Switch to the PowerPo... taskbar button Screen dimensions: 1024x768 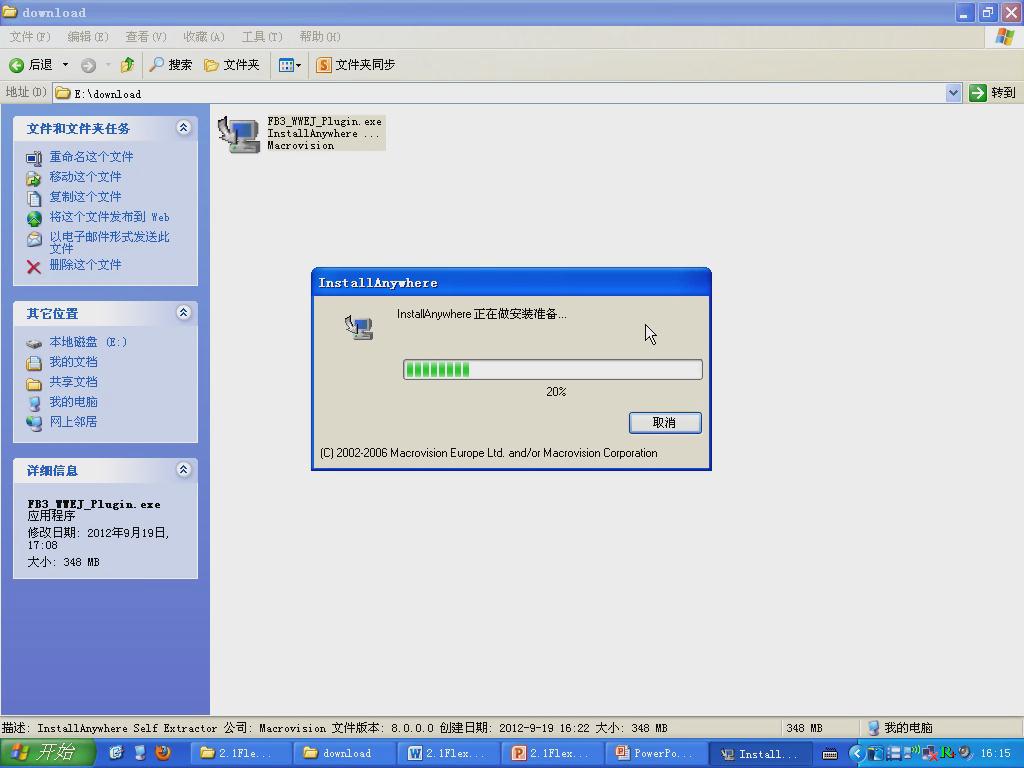(656, 753)
